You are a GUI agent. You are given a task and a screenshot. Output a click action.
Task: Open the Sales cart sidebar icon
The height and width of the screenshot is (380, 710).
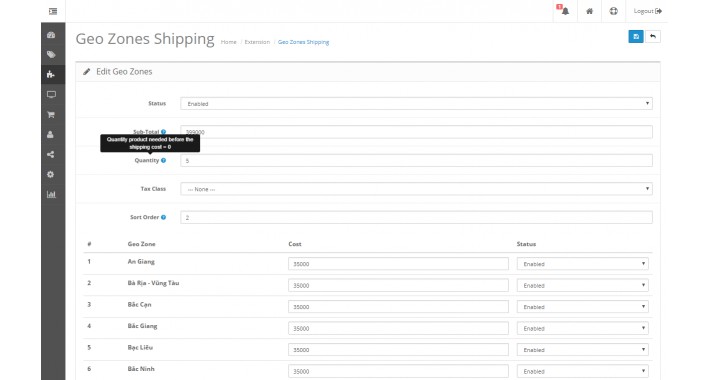[51, 115]
